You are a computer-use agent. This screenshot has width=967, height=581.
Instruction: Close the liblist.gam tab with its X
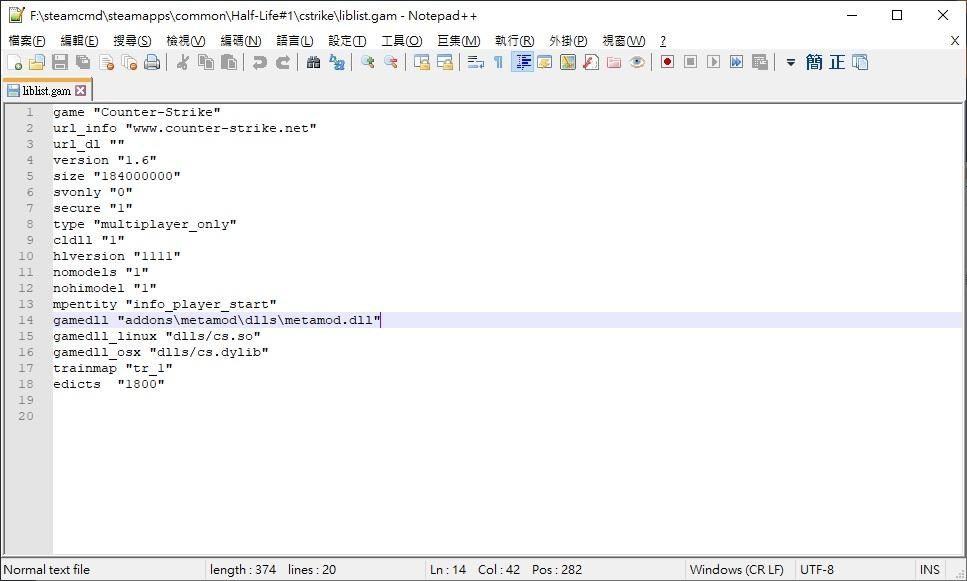pyautogui.click(x=81, y=90)
